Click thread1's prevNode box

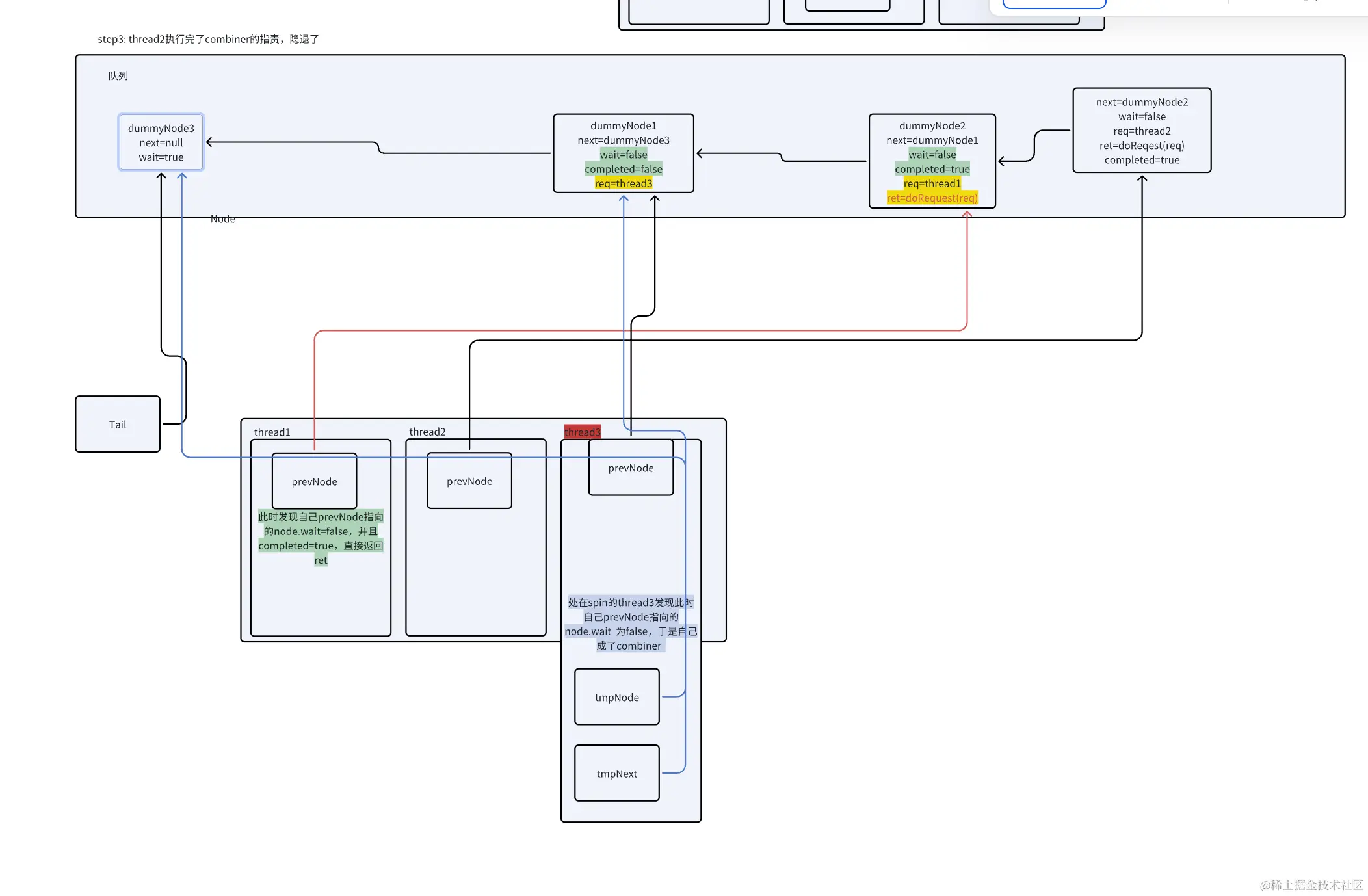click(314, 482)
